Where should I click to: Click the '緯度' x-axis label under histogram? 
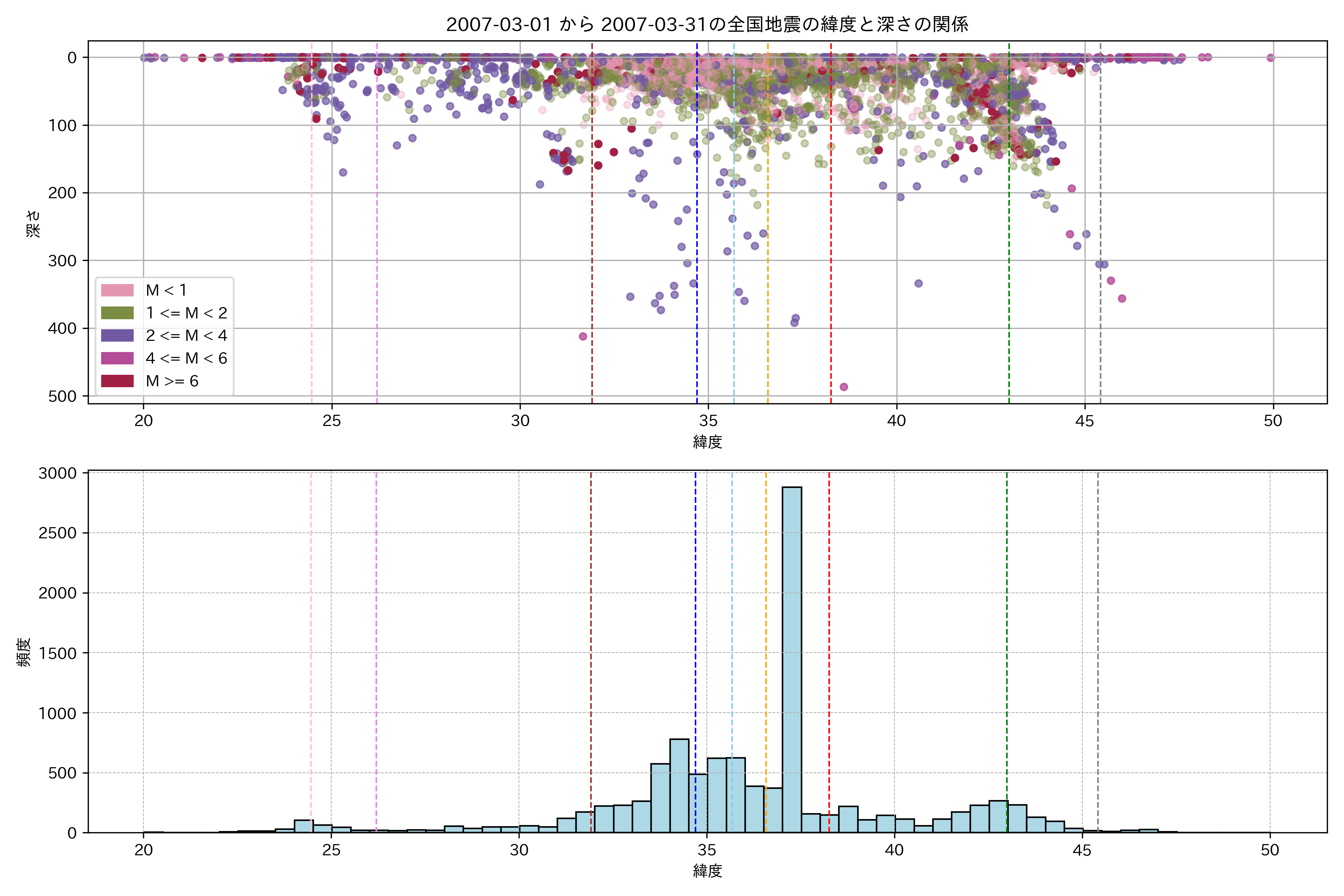tap(707, 871)
